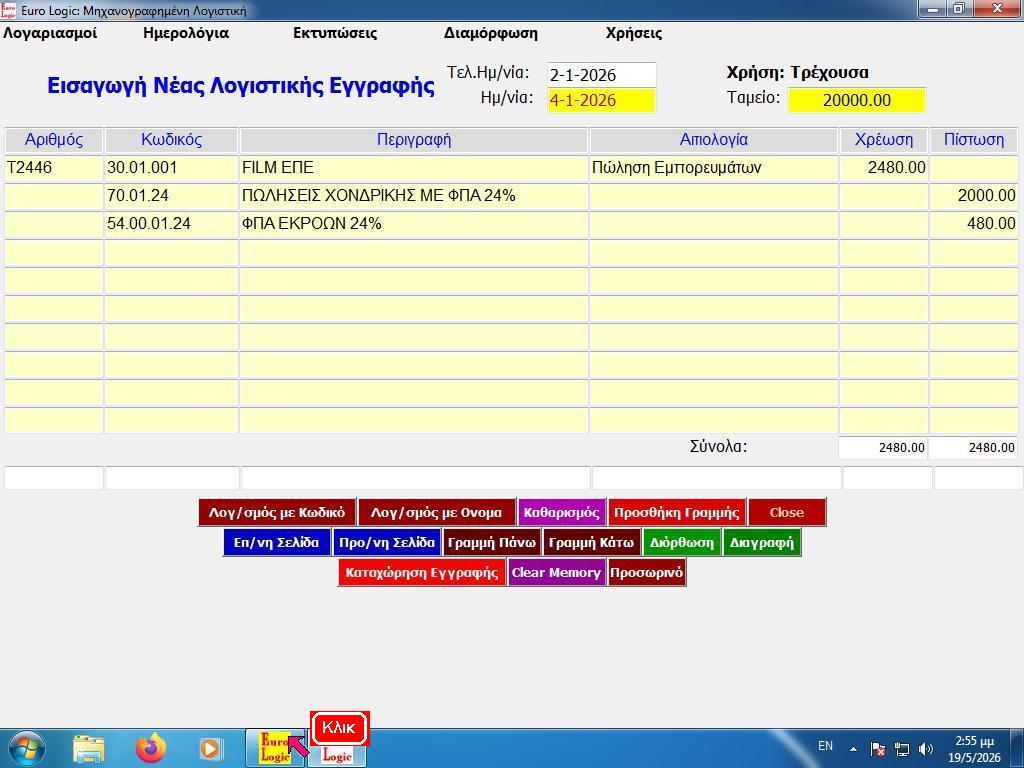1024x768 pixels.
Task: Open the Λογαριασμοί menu
Action: (x=50, y=33)
